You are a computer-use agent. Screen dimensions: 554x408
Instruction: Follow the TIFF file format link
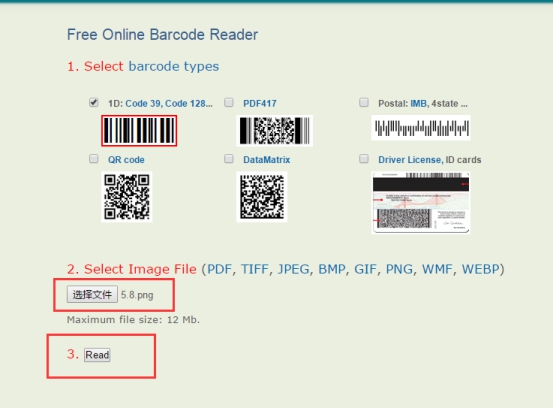pos(254,269)
